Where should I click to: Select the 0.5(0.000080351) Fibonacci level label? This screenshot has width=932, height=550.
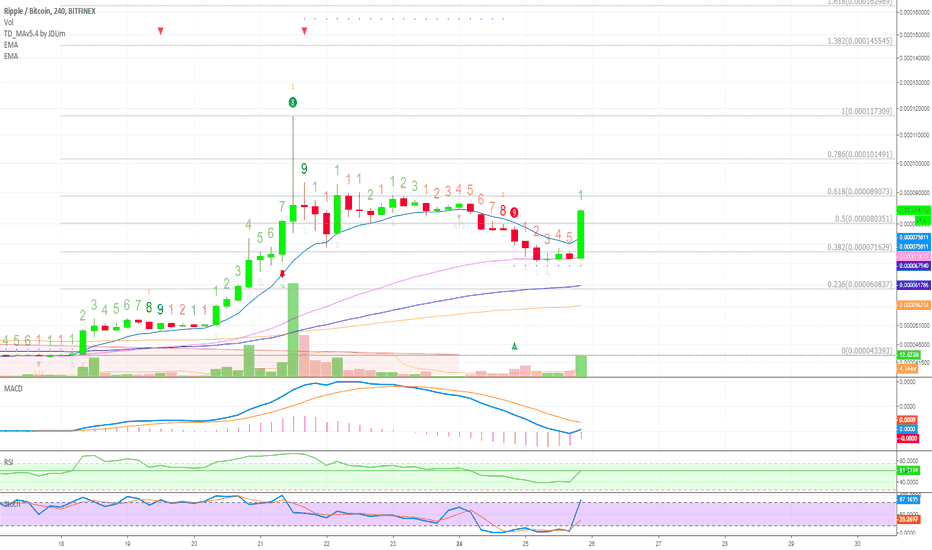point(863,219)
